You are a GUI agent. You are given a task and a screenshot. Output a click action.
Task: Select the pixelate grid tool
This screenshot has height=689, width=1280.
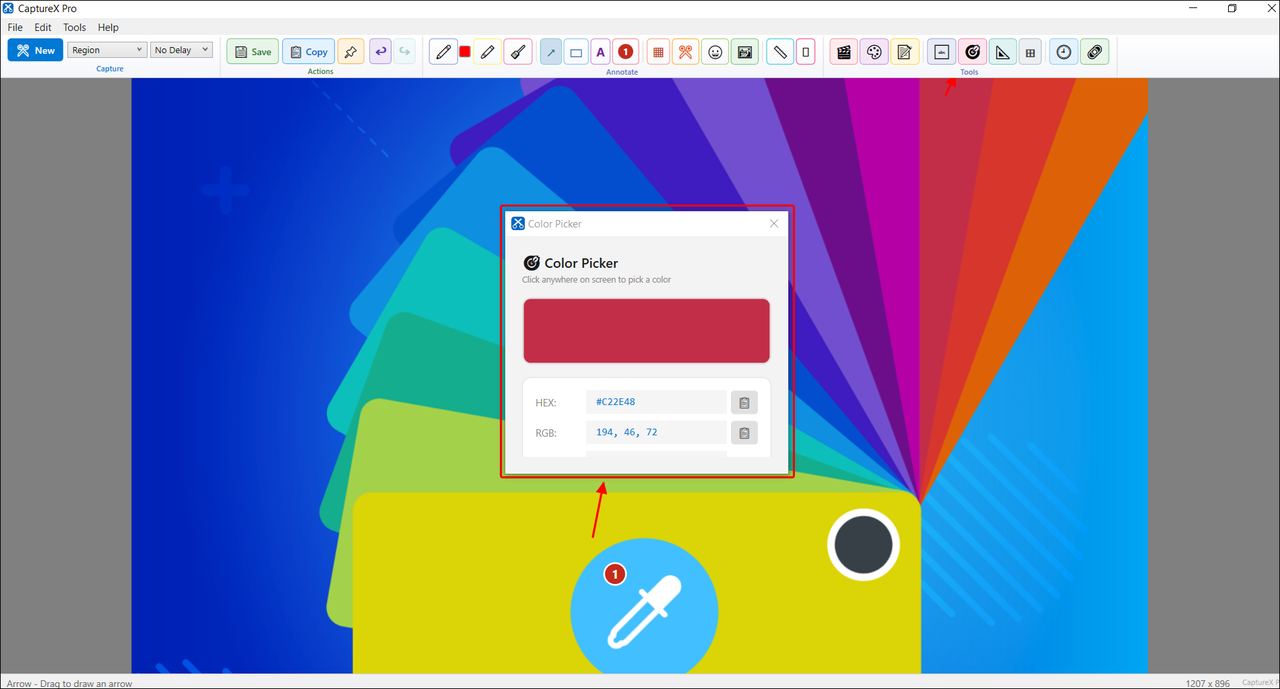(x=658, y=52)
